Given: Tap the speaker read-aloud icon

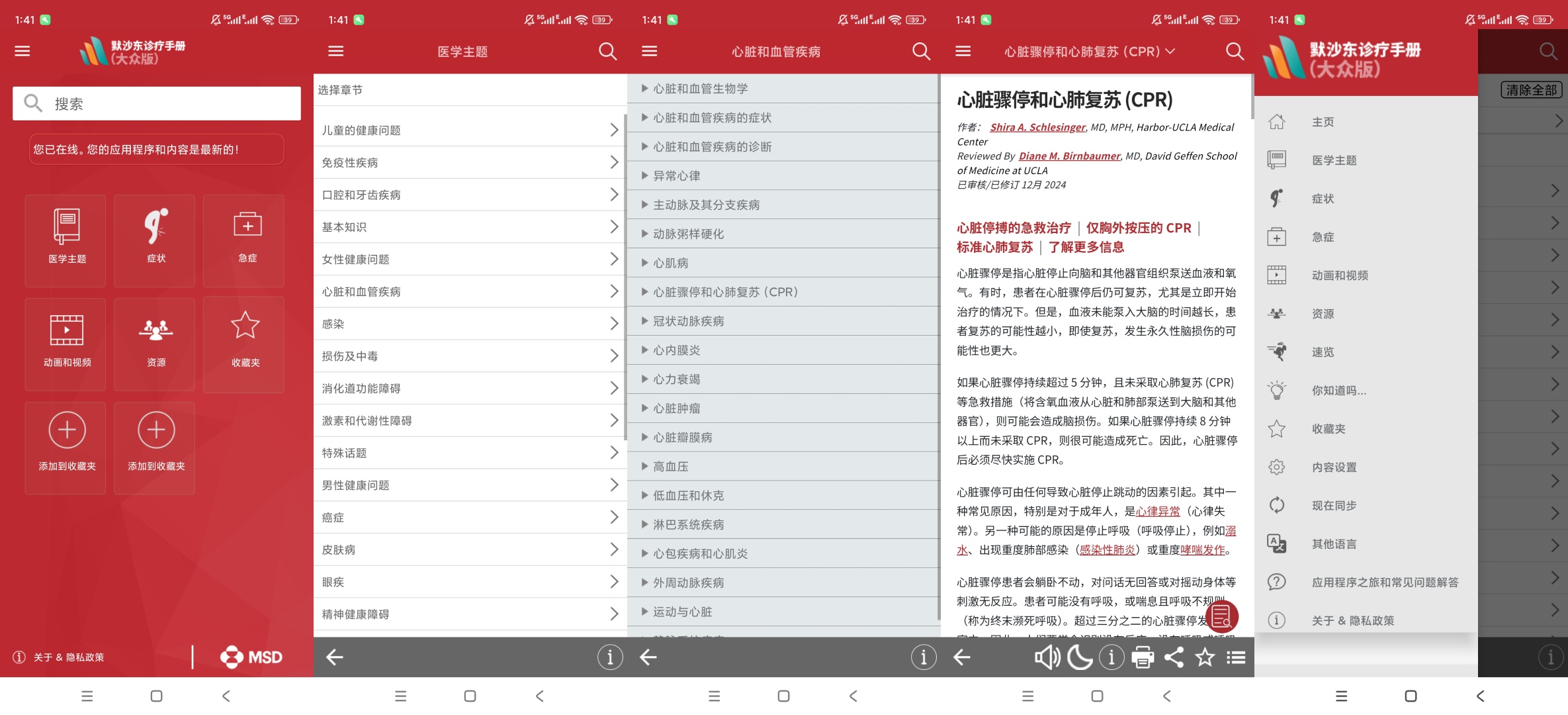Looking at the screenshot, I should pyautogui.click(x=1047, y=657).
